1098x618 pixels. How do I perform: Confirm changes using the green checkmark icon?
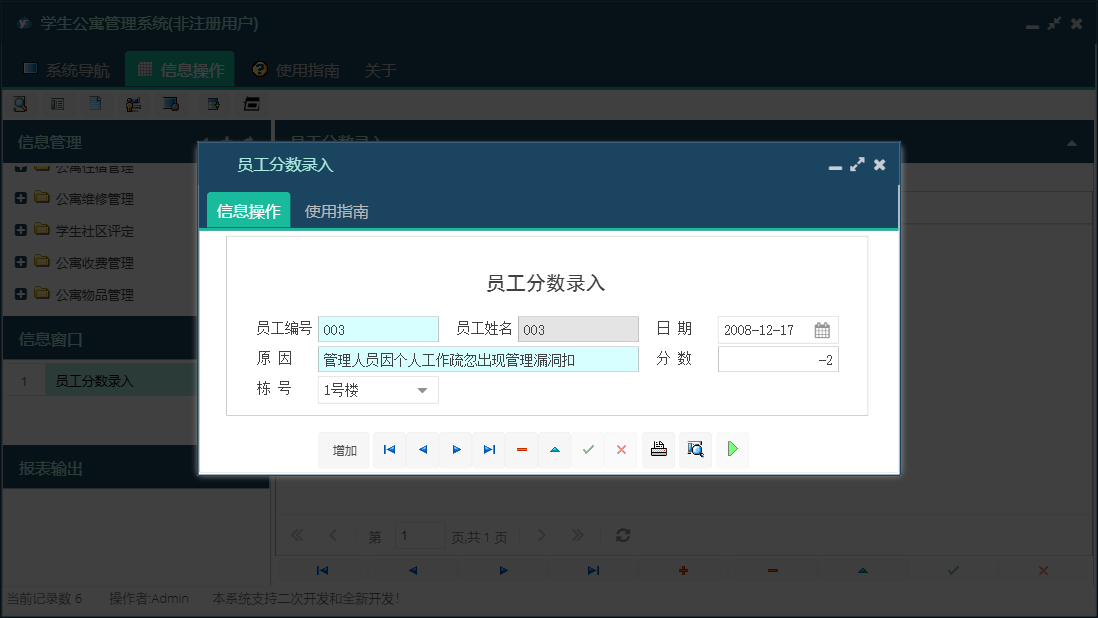click(588, 449)
